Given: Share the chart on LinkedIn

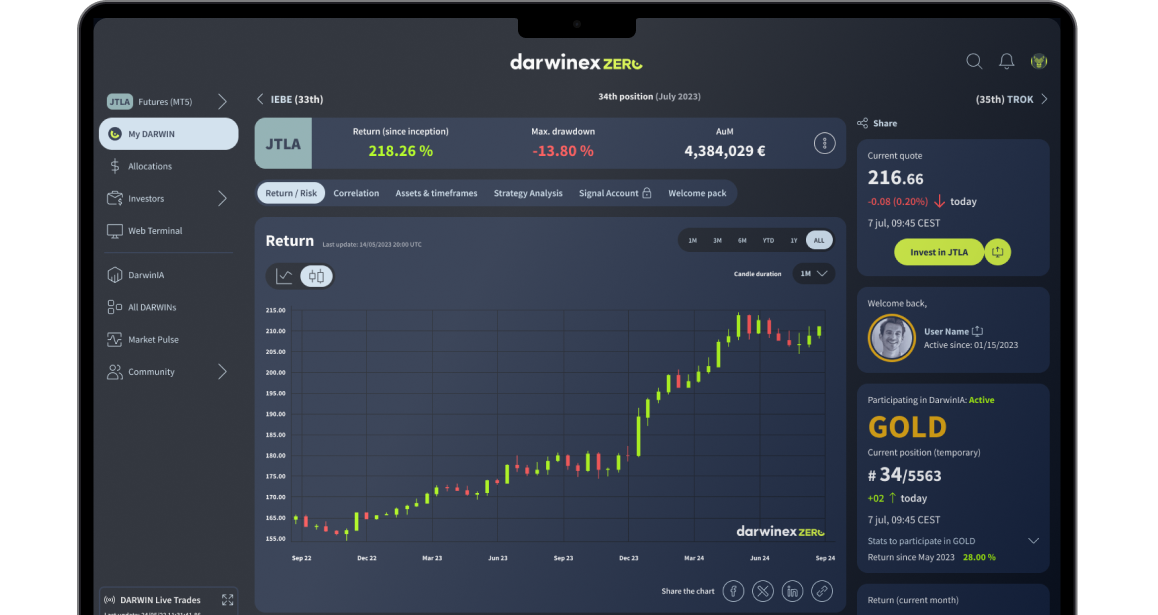Looking at the screenshot, I should pos(792,591).
